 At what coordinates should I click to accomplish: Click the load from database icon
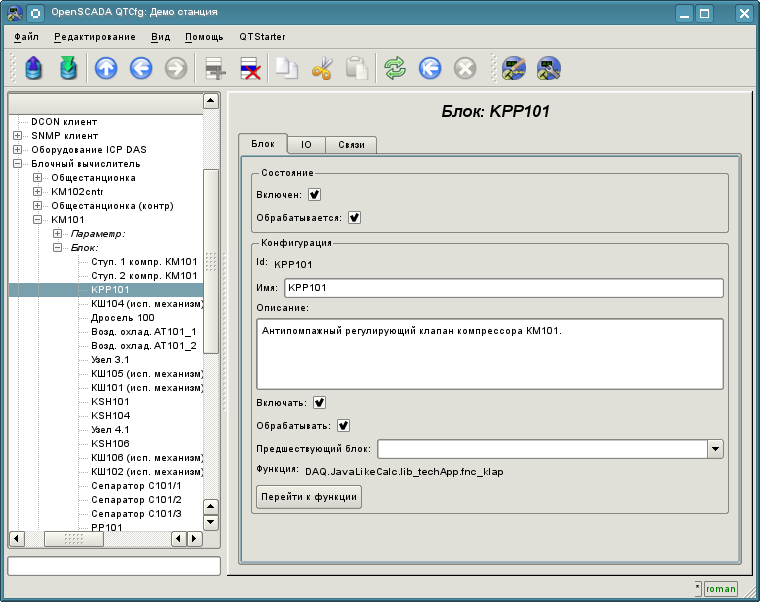35,68
